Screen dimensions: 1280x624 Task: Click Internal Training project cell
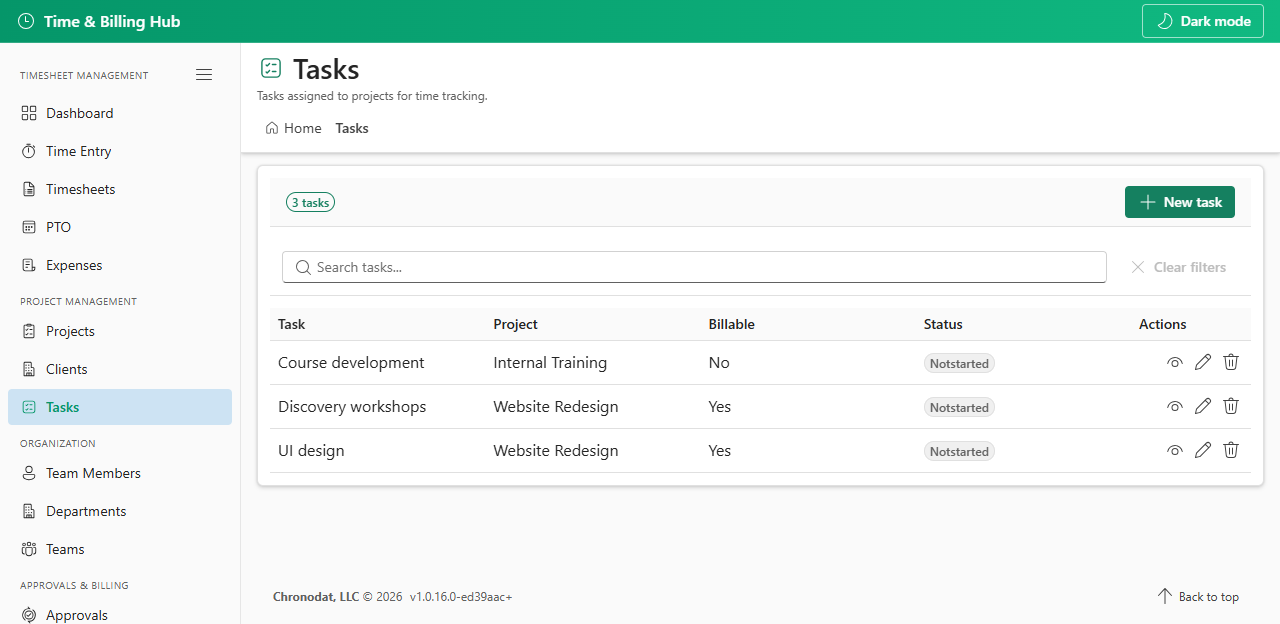pyautogui.click(x=550, y=363)
